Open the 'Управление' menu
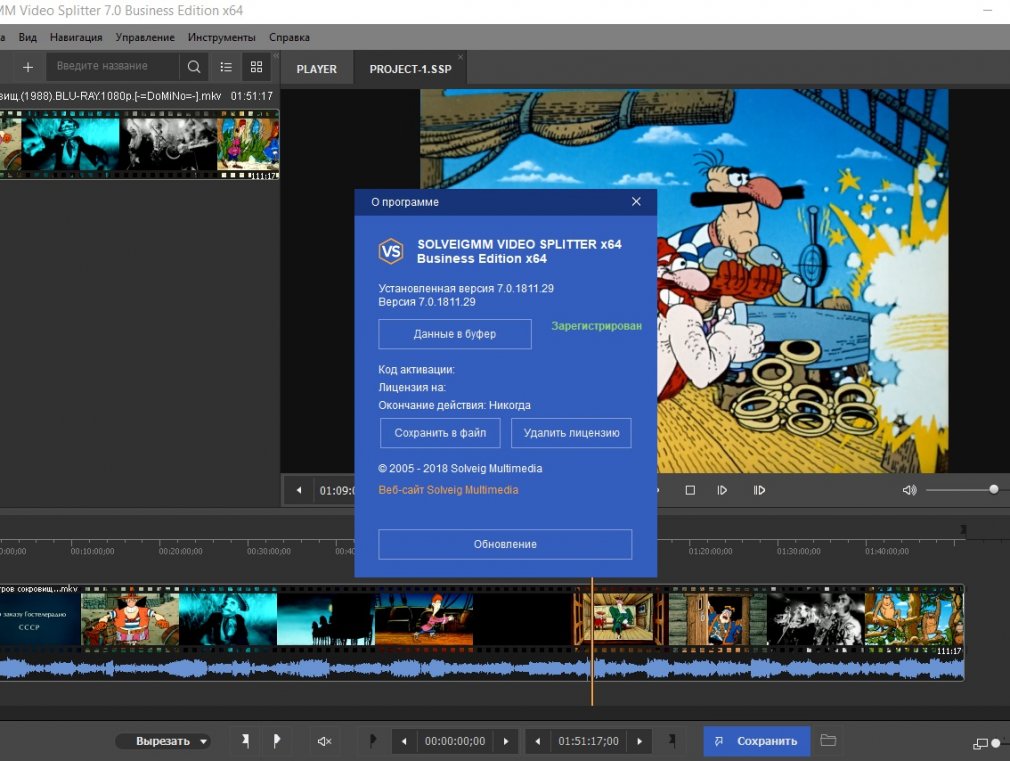The image size is (1010, 761). (145, 37)
